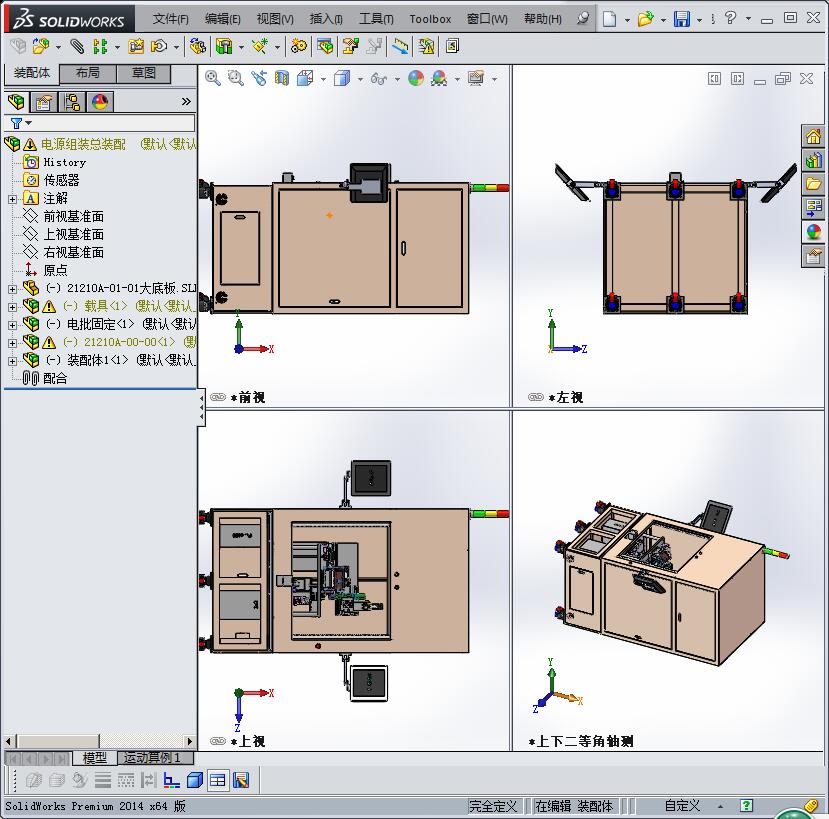Click the Zoom to Area icon

(x=236, y=78)
